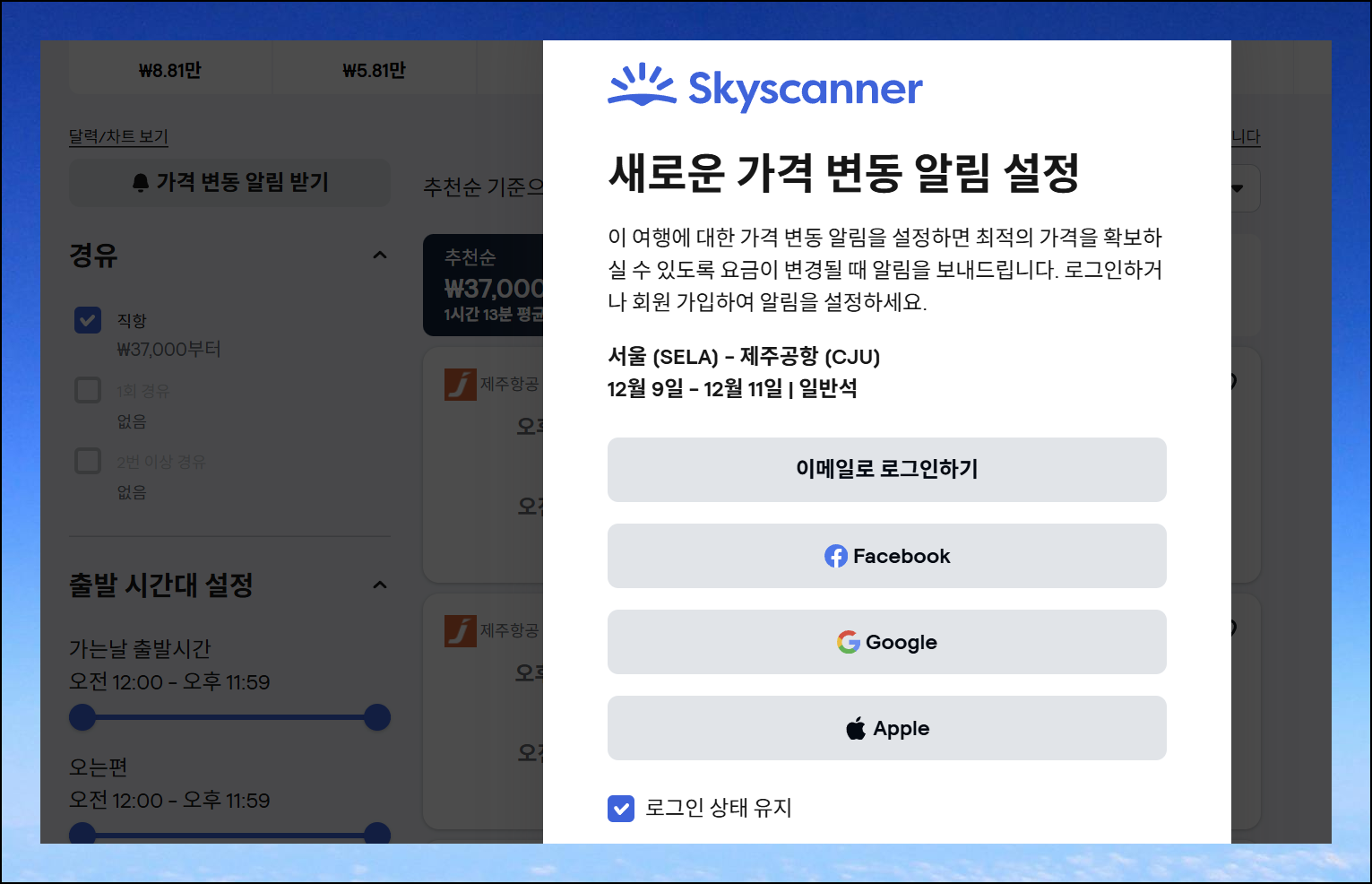Screen dimensions: 1372x884
Task: Click second 제주항공 airline logo
Action: [x=461, y=631]
